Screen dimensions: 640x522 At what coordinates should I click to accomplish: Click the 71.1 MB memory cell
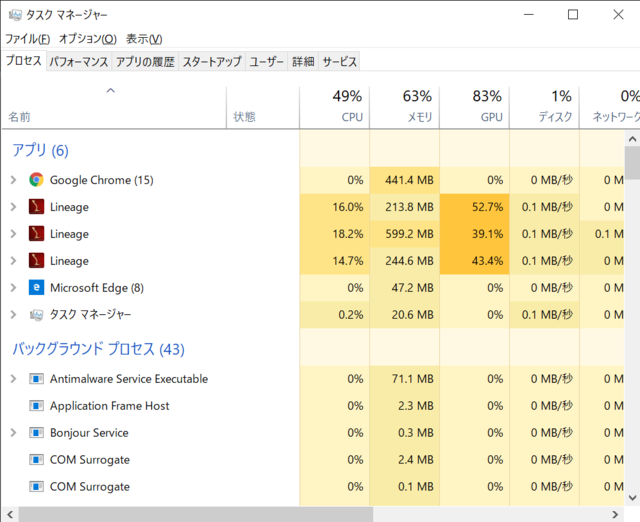tap(404, 379)
